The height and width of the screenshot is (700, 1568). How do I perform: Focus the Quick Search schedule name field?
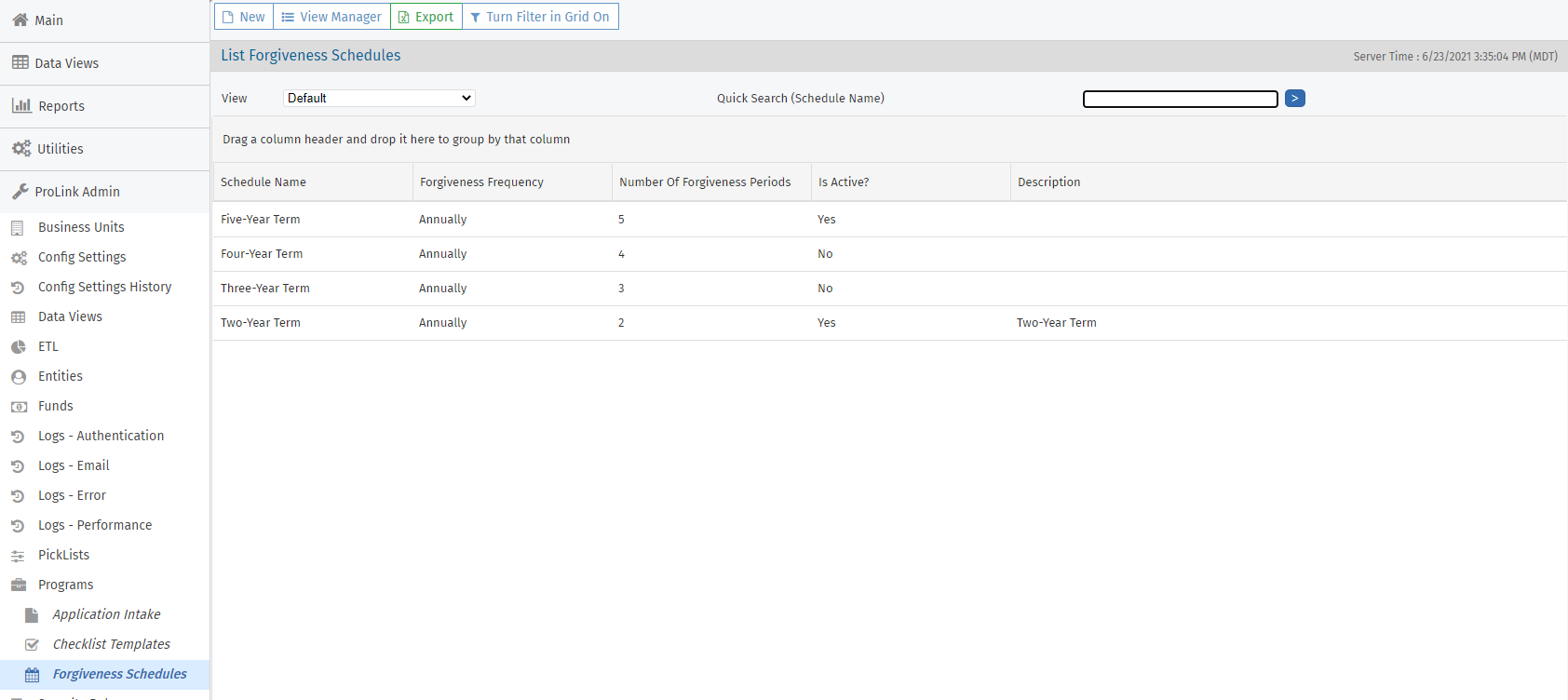point(1180,99)
